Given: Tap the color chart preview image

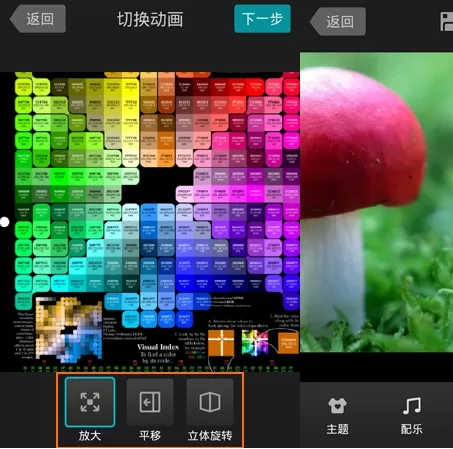Looking at the screenshot, I should coord(150,222).
